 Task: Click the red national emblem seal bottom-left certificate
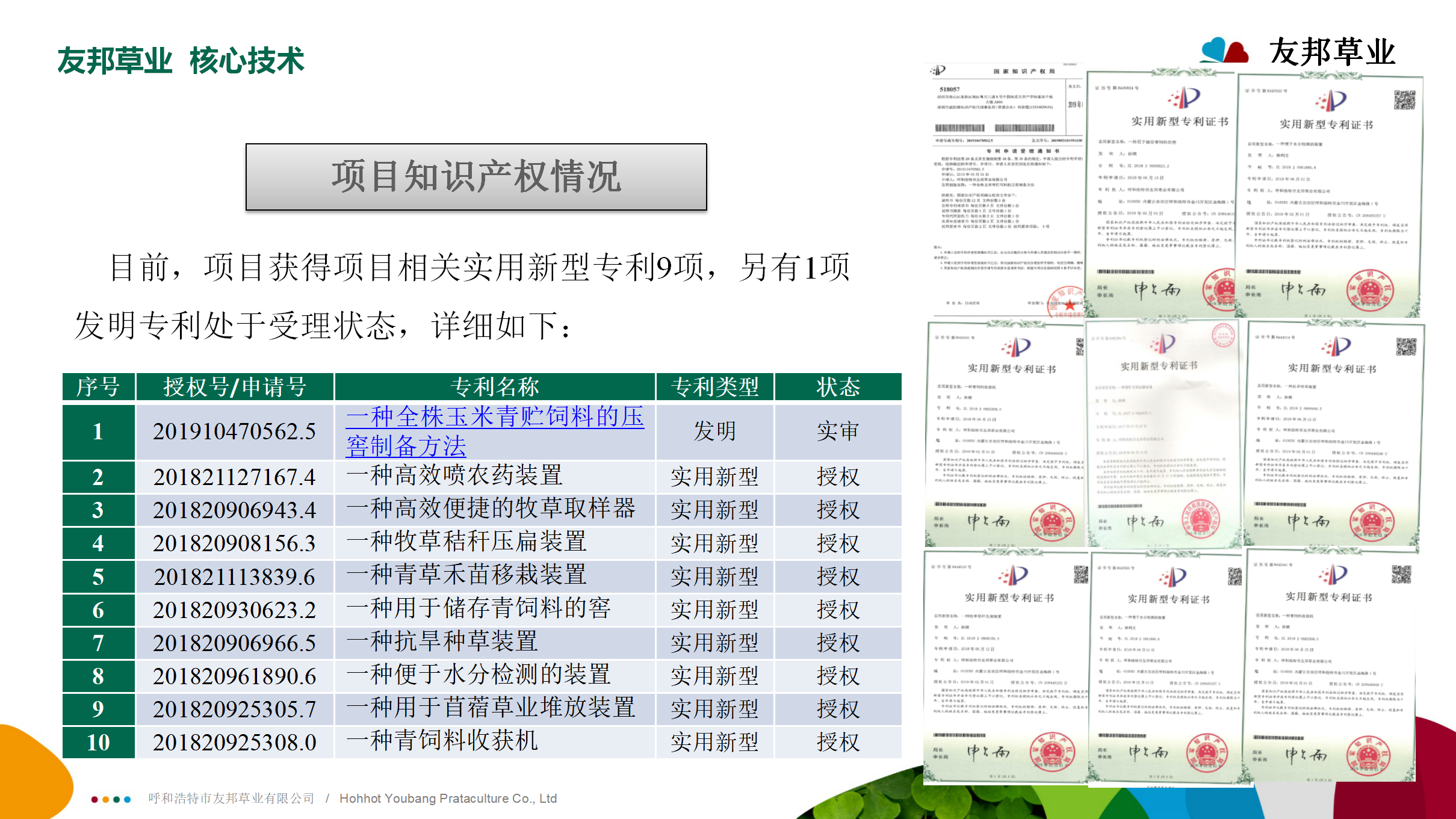click(x=1052, y=752)
